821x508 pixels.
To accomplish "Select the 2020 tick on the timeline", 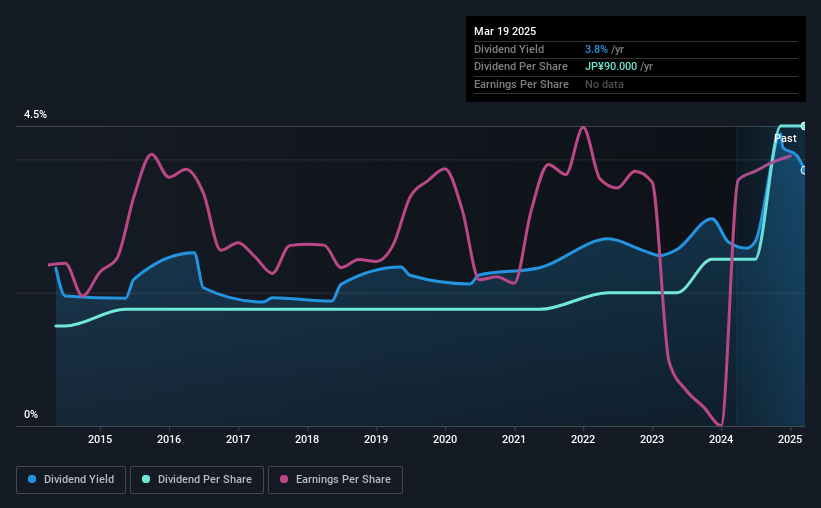I will click(x=445, y=439).
